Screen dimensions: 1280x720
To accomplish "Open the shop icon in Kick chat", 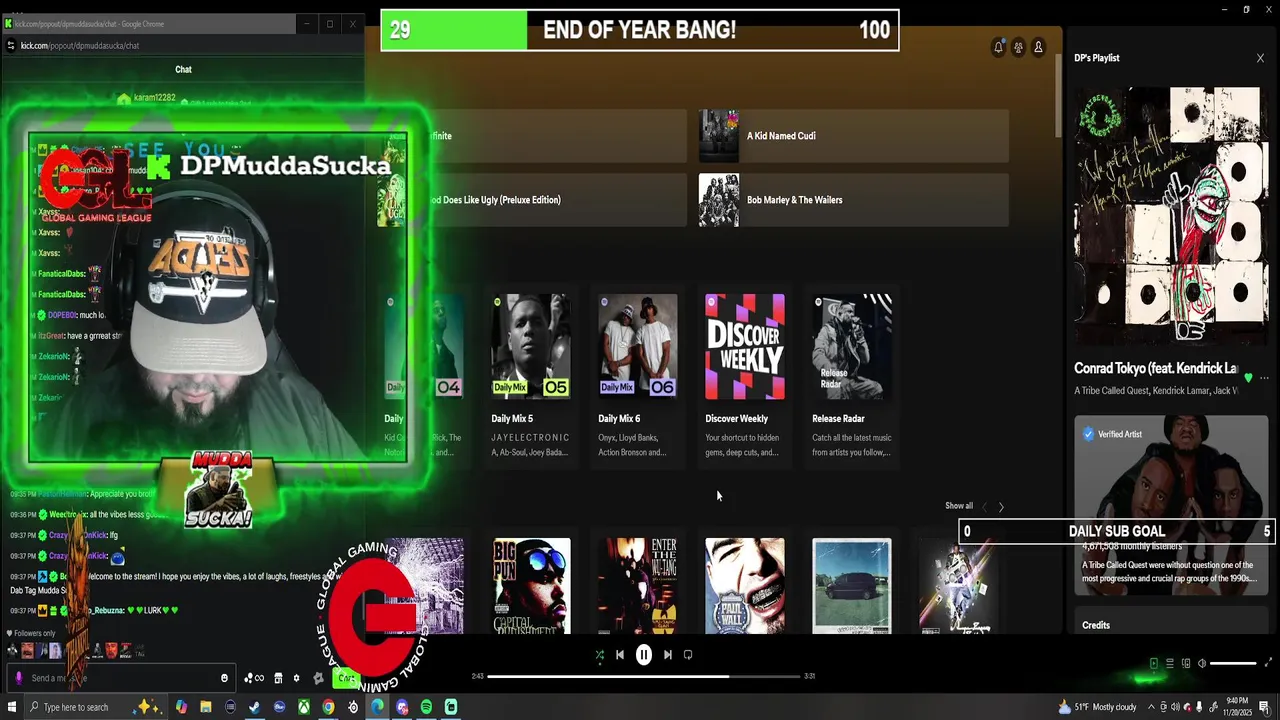I will [x=279, y=678].
